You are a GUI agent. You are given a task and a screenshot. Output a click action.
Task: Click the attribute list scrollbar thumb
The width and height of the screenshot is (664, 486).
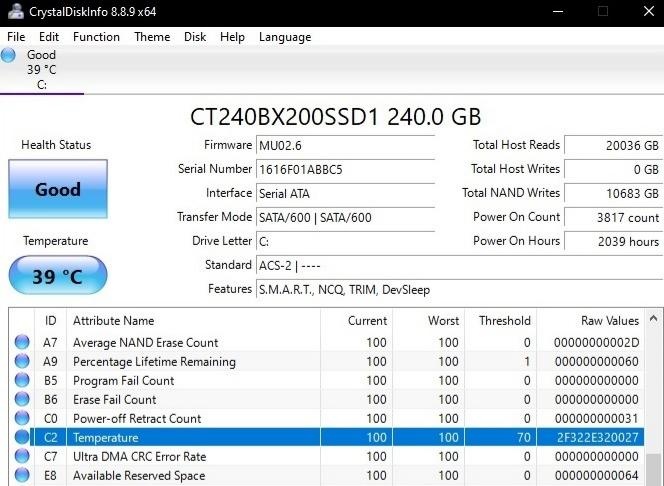pos(653,469)
